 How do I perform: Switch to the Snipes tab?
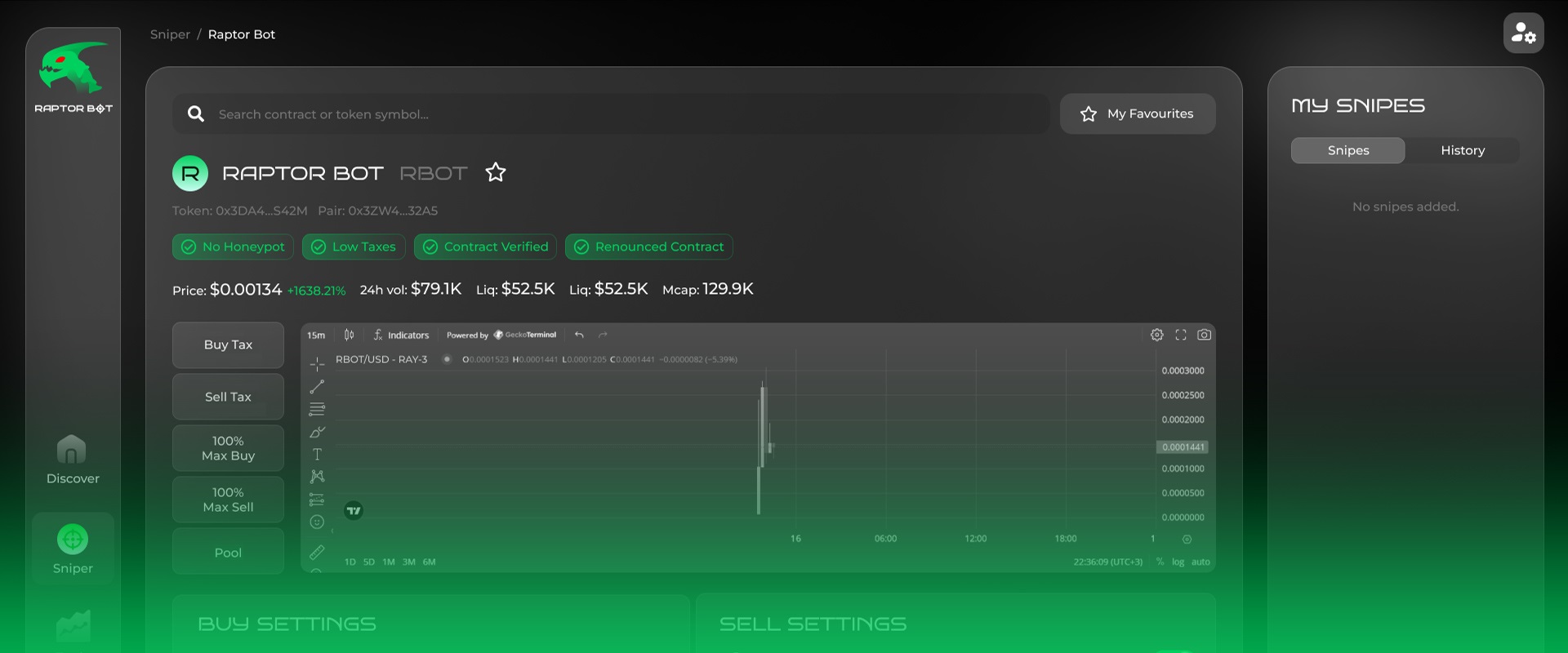[x=1347, y=150]
